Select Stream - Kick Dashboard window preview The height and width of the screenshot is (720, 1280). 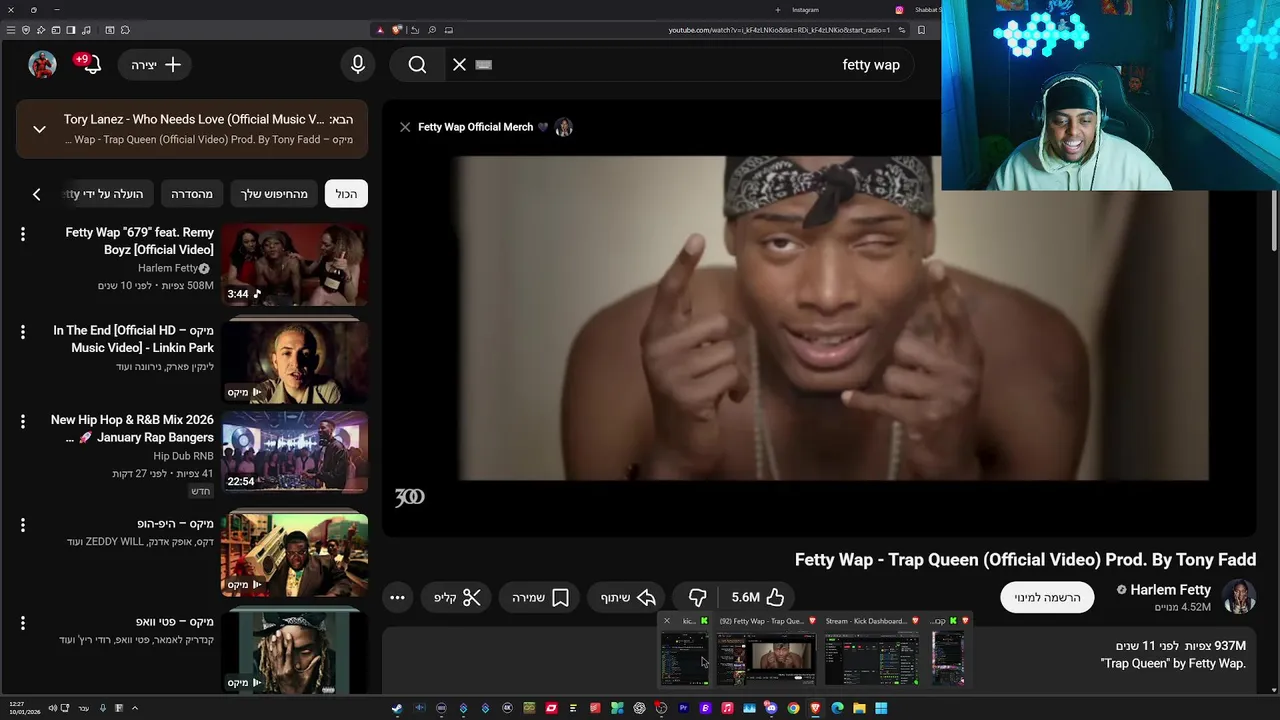pos(871,652)
